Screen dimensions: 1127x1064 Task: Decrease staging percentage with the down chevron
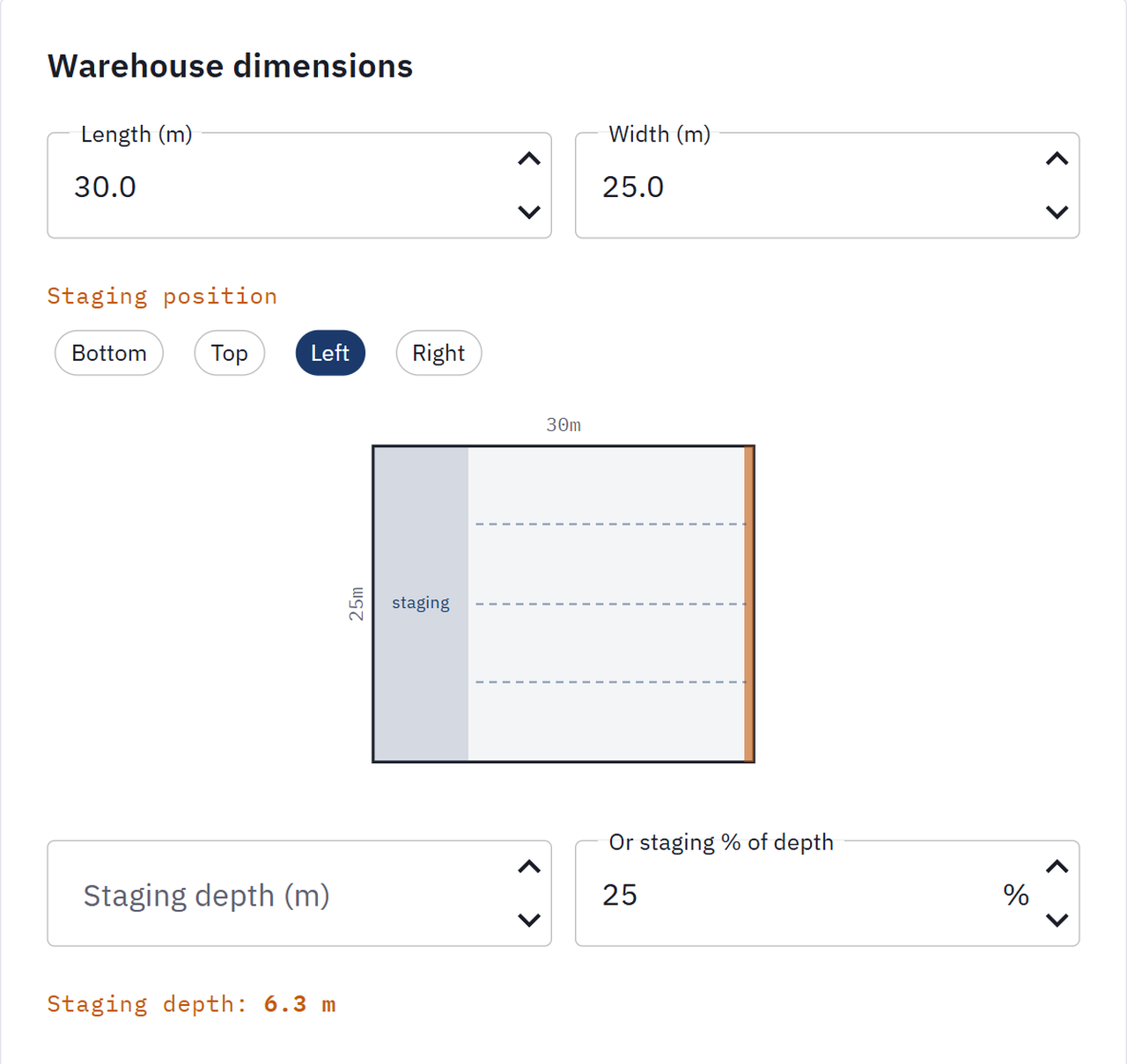pyautogui.click(x=1057, y=921)
